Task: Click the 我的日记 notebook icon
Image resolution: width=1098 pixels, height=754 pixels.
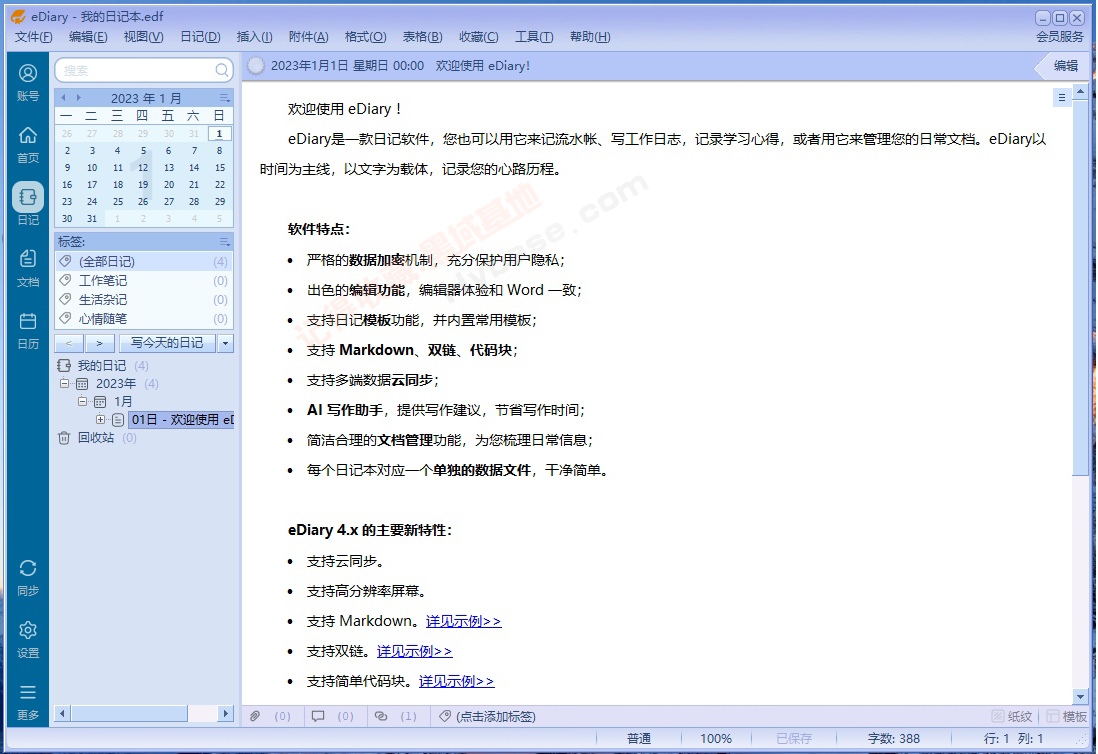Action: 64,365
